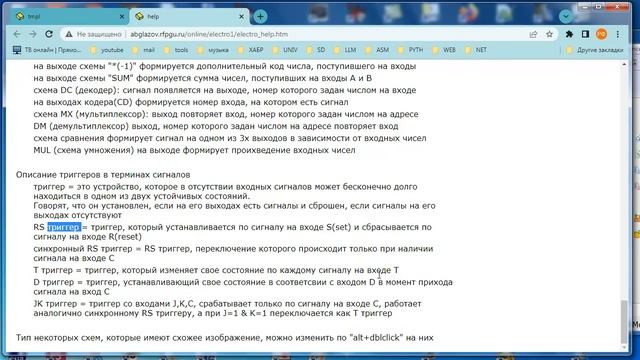Click the line starting 'JK триггер = триггер'

pos(227,309)
